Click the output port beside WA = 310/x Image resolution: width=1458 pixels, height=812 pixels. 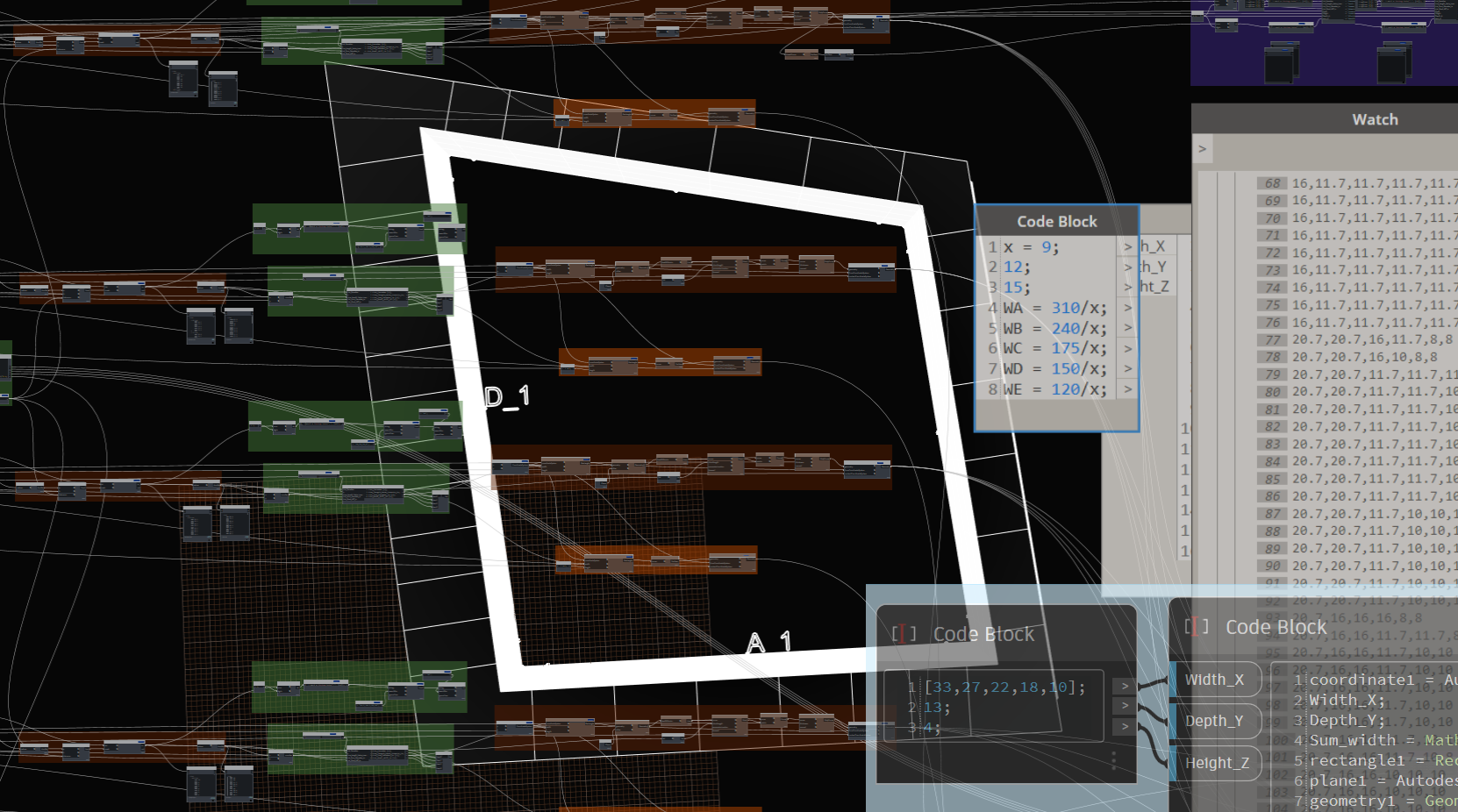(1127, 308)
